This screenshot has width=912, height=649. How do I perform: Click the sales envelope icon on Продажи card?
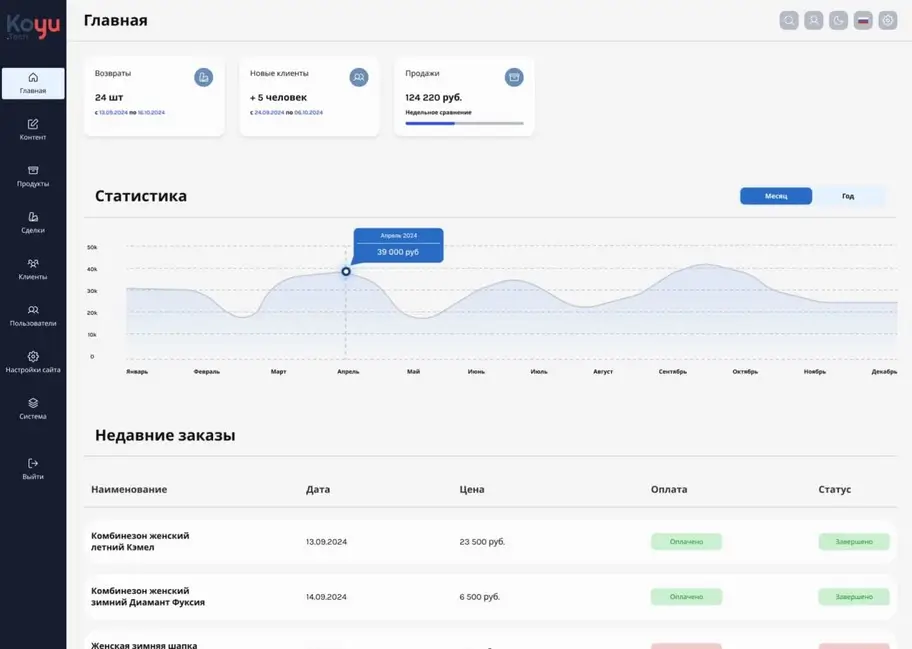pos(513,77)
